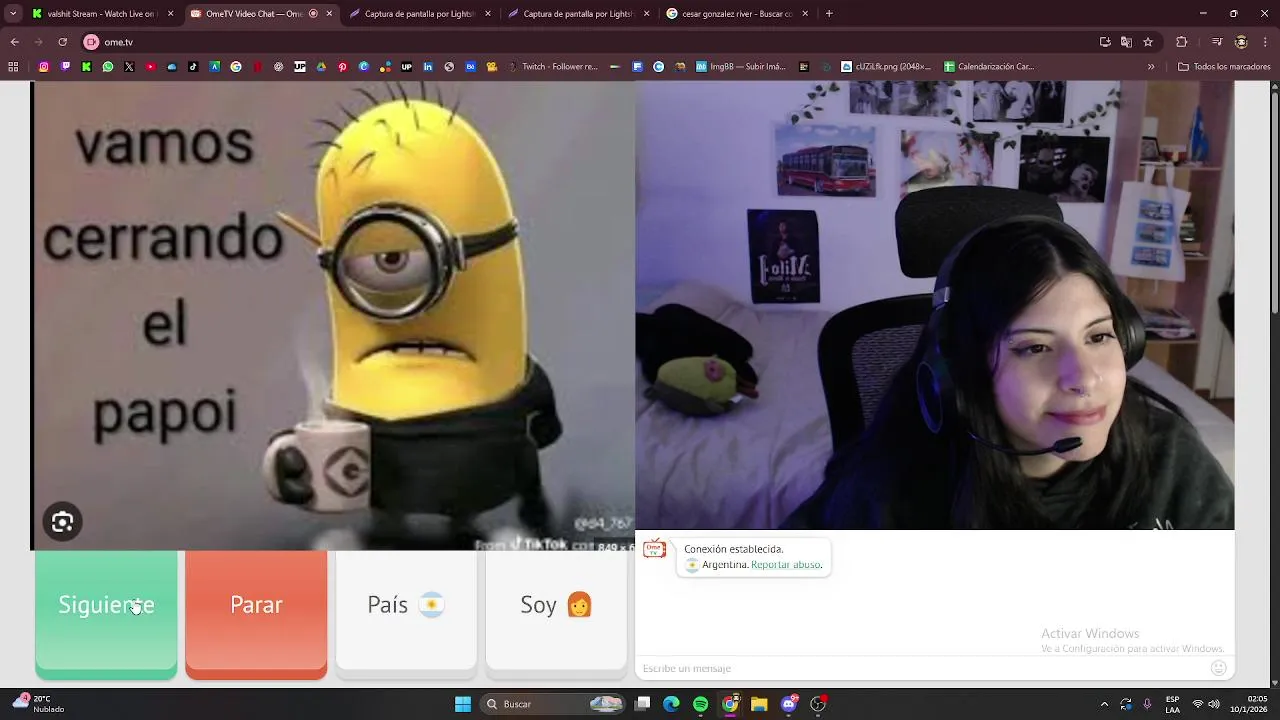Open Twitch - Follower re... bookmark
The width and height of the screenshot is (1280, 720).
coord(552,67)
